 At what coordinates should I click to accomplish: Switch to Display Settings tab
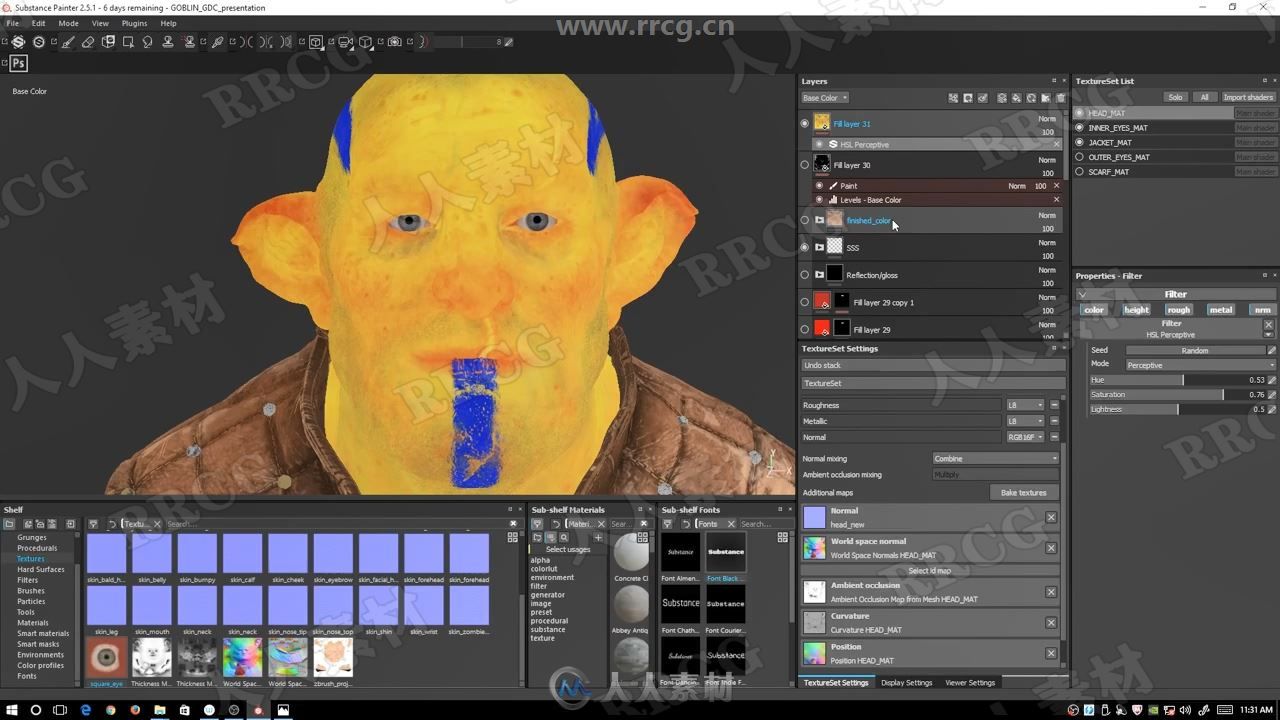pos(906,683)
